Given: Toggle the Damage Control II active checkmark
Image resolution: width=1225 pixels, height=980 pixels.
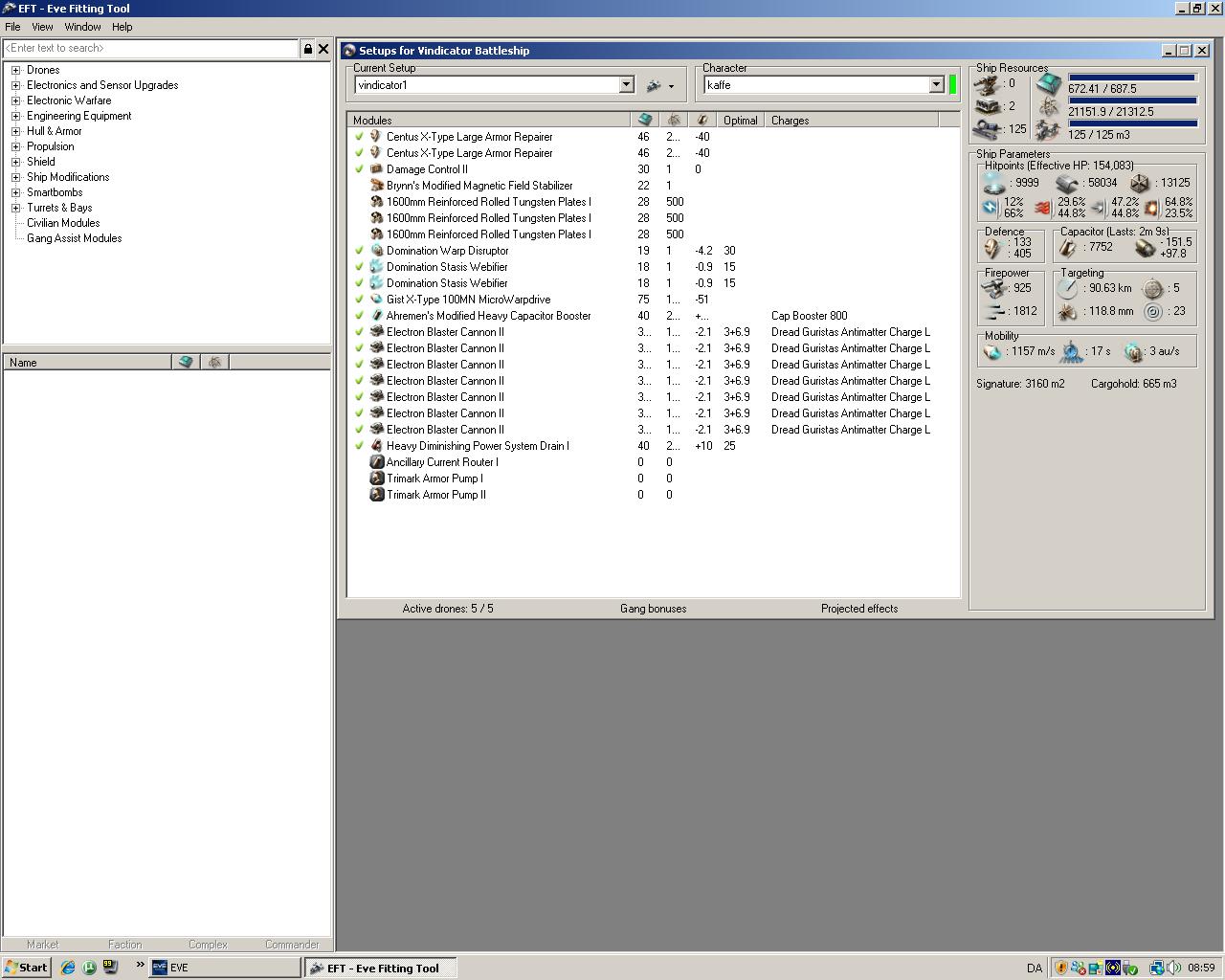Looking at the screenshot, I should [x=360, y=169].
